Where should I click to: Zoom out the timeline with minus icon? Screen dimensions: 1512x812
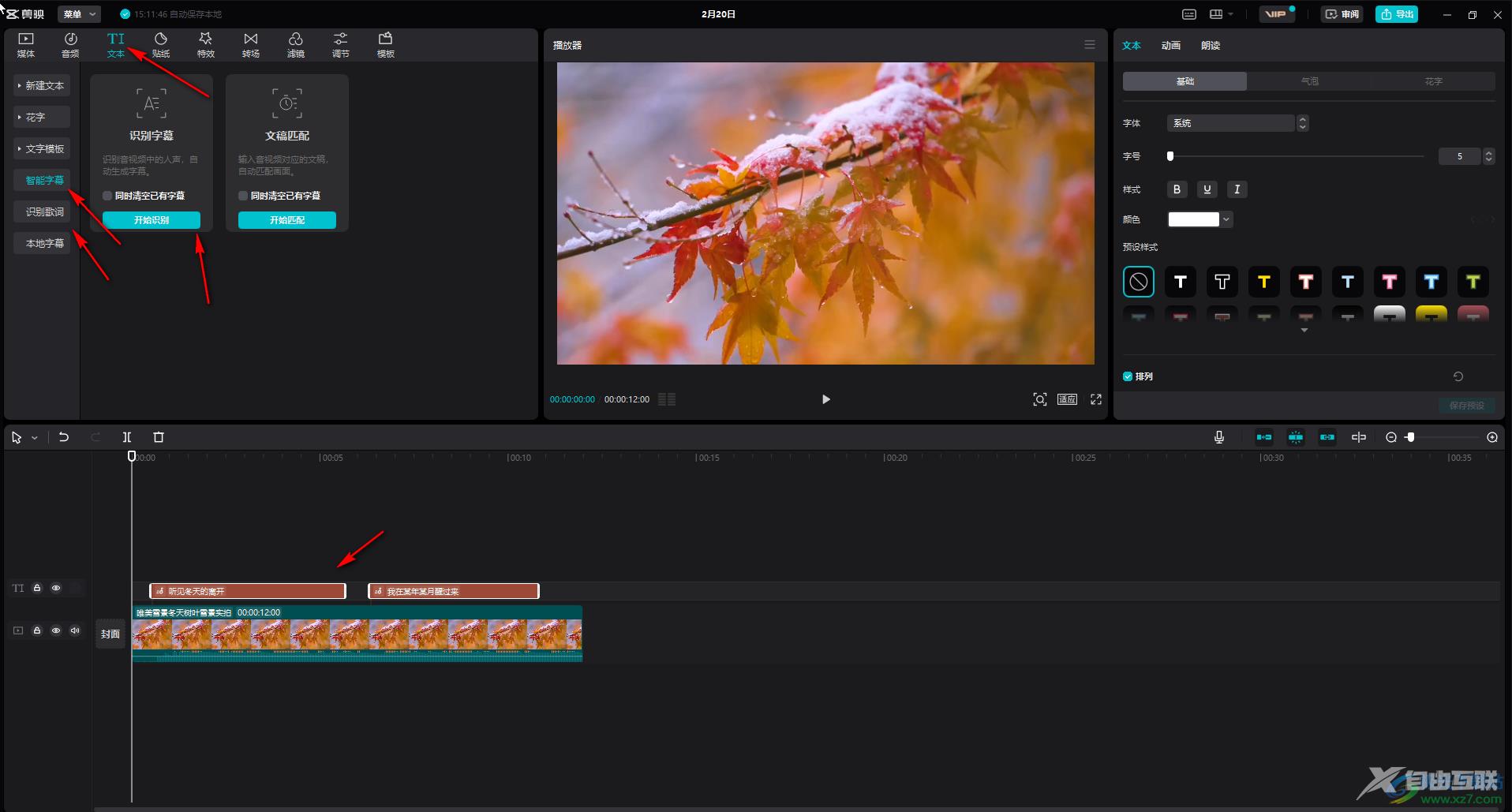pyautogui.click(x=1391, y=437)
